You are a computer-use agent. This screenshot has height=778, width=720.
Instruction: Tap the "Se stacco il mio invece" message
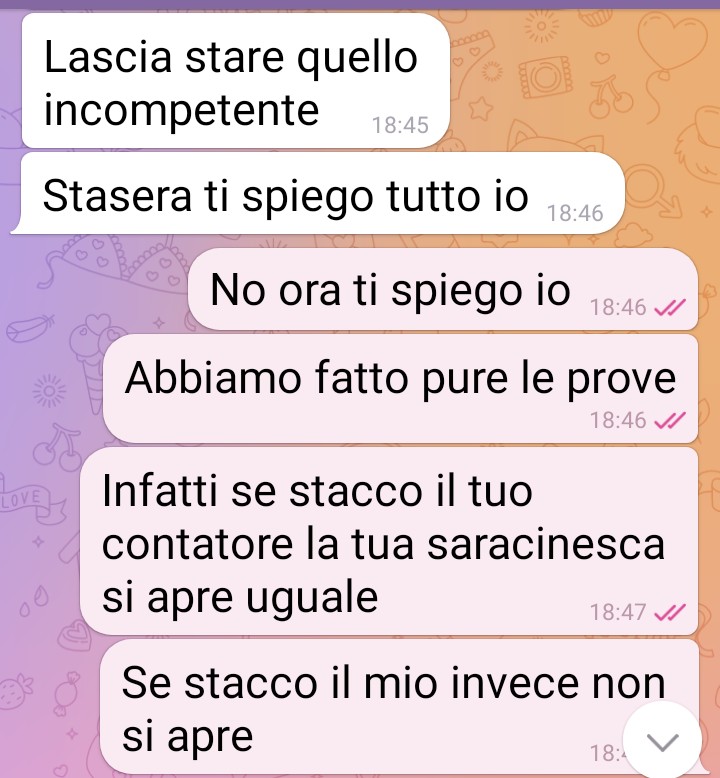pyautogui.click(x=399, y=707)
